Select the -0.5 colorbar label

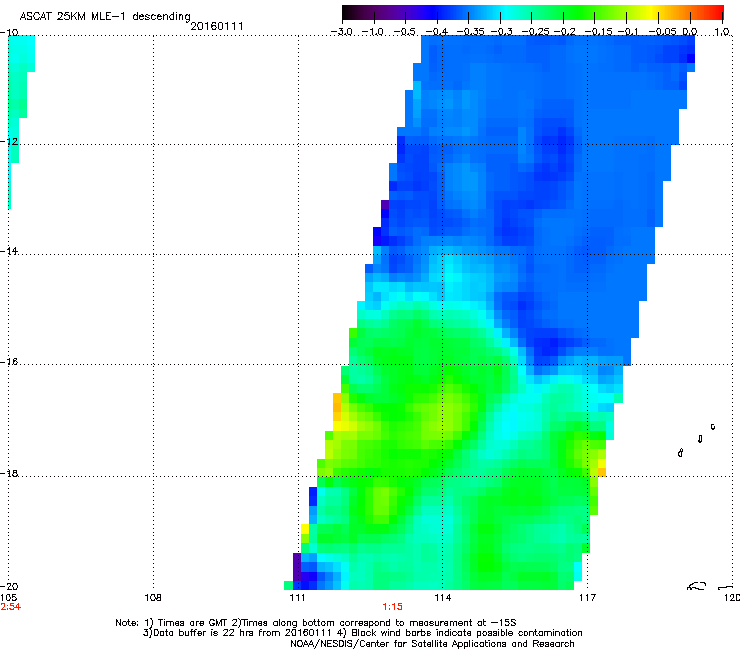click(404, 32)
